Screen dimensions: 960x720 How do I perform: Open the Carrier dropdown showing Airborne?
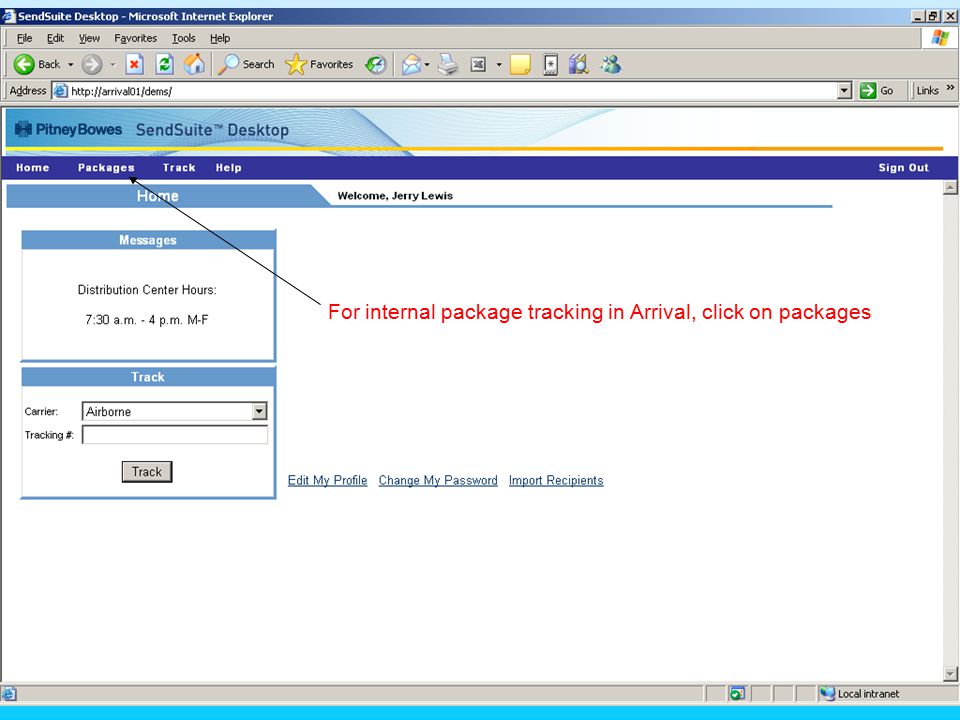[x=260, y=411]
